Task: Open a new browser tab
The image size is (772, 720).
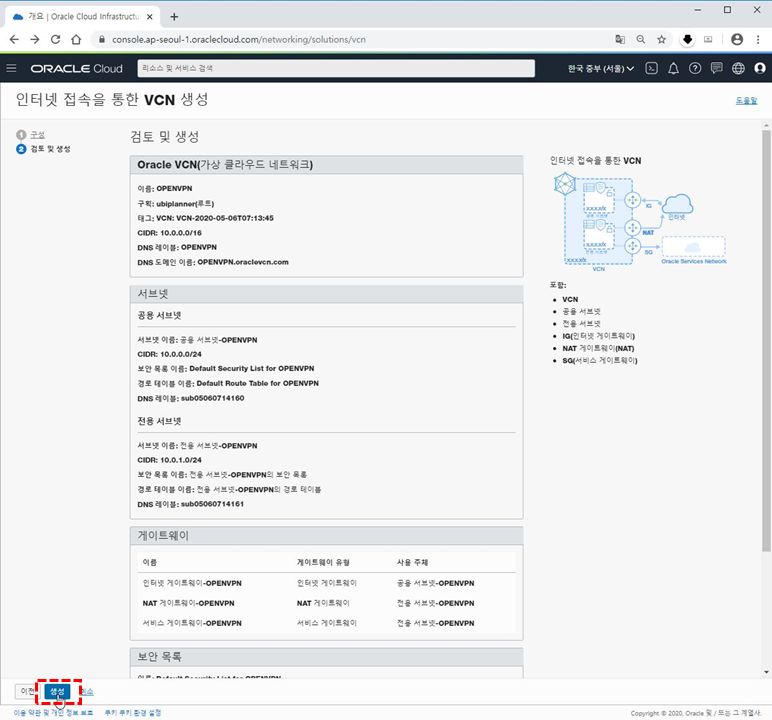Action: pyautogui.click(x=174, y=17)
